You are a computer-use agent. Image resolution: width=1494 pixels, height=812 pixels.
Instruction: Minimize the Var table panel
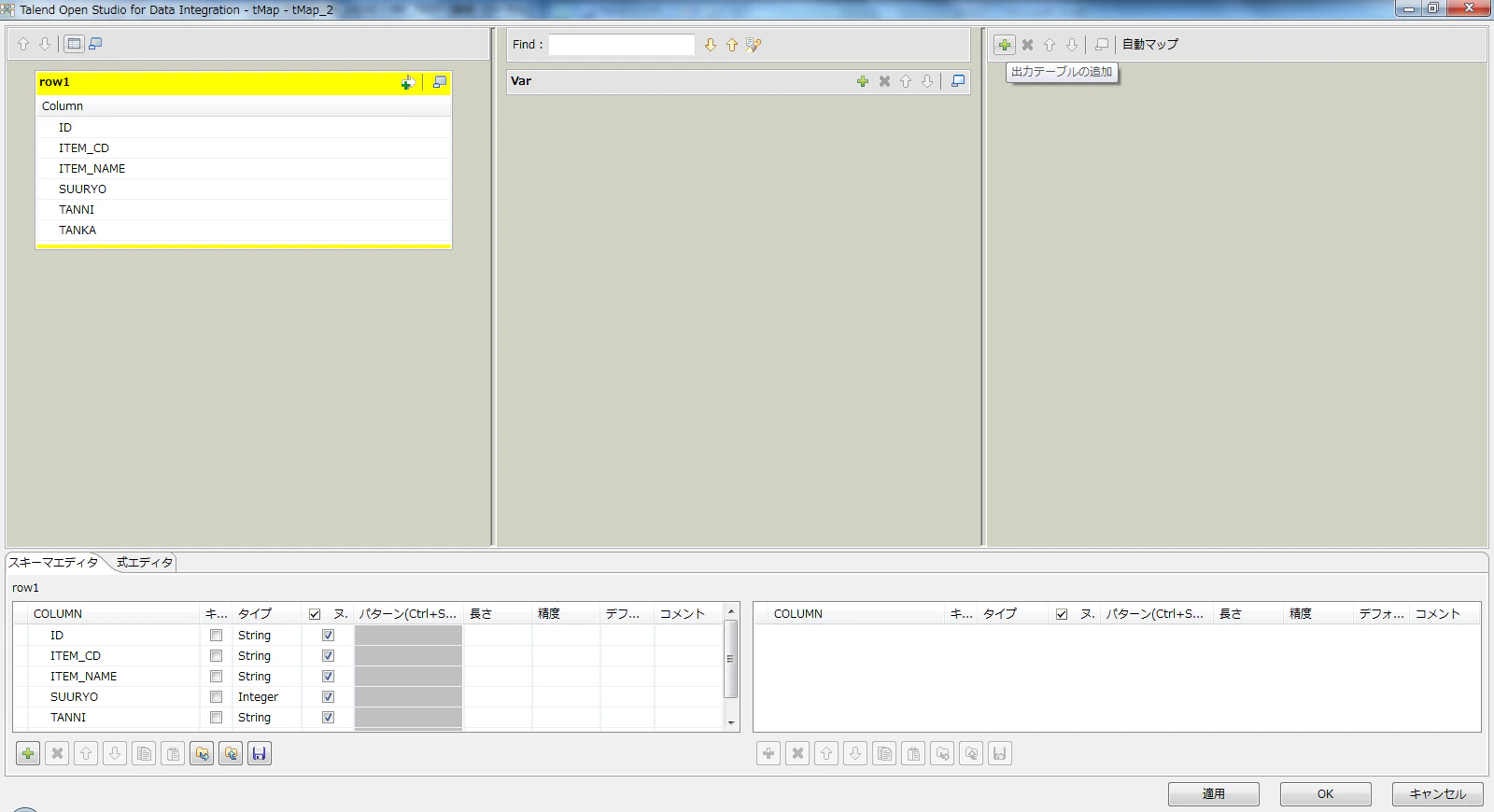[x=958, y=82]
